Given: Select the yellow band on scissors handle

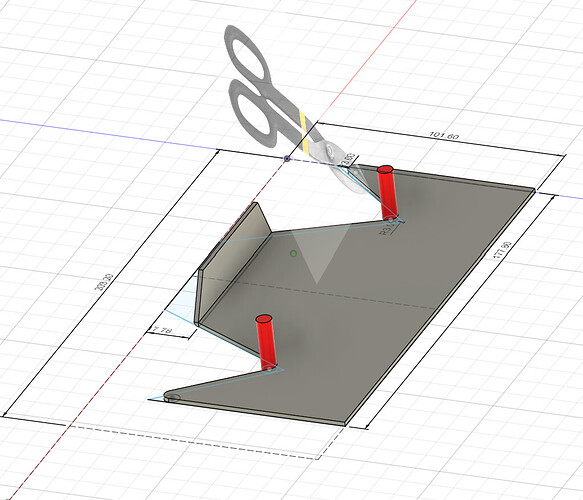Looking at the screenshot, I should (x=305, y=132).
